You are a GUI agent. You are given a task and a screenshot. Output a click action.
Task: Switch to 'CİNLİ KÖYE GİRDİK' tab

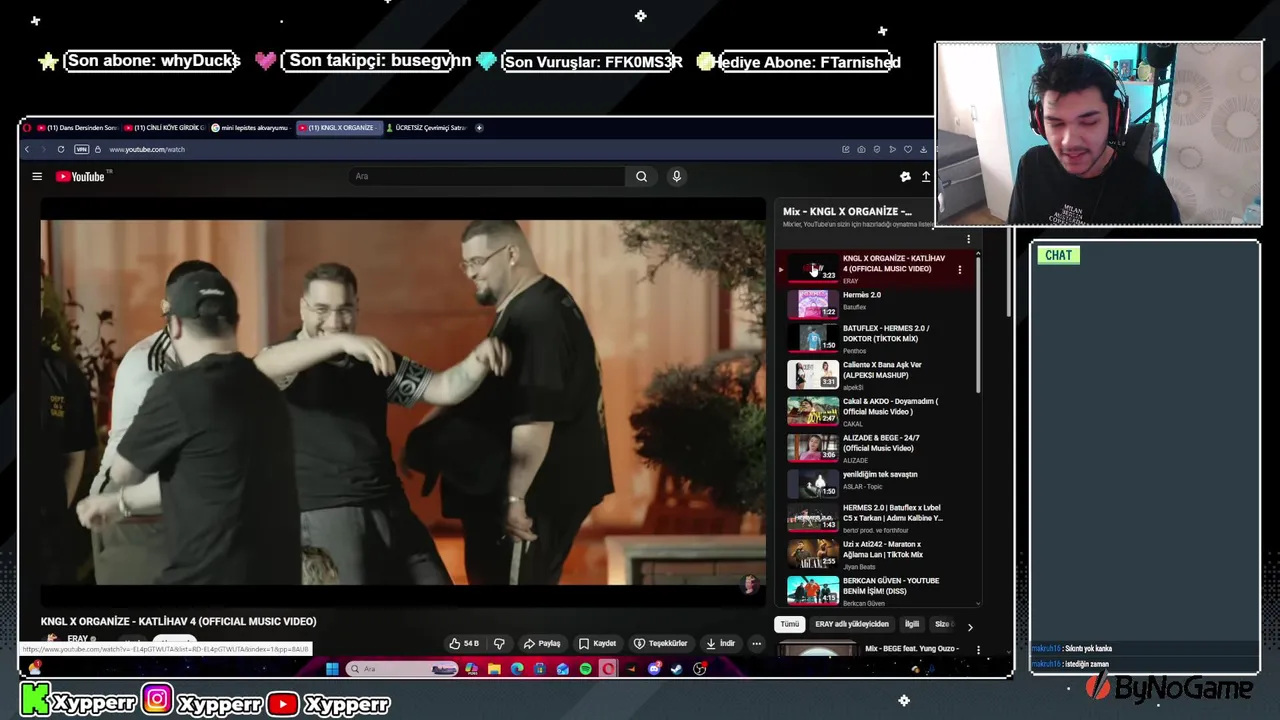click(163, 128)
